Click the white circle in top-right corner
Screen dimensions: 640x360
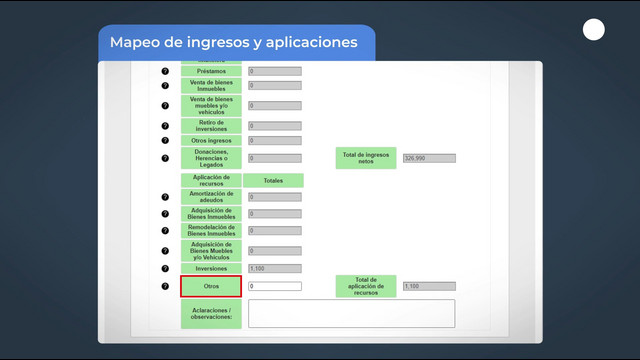tap(593, 29)
